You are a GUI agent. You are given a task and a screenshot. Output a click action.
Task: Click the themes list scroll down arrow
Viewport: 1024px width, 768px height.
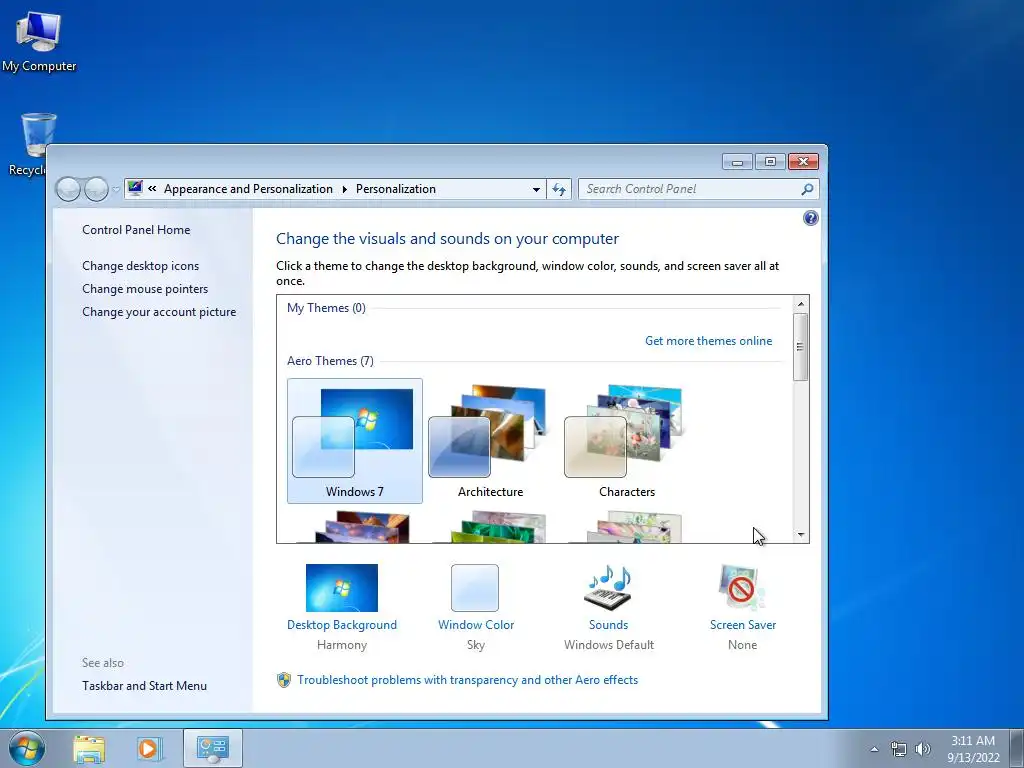801,534
